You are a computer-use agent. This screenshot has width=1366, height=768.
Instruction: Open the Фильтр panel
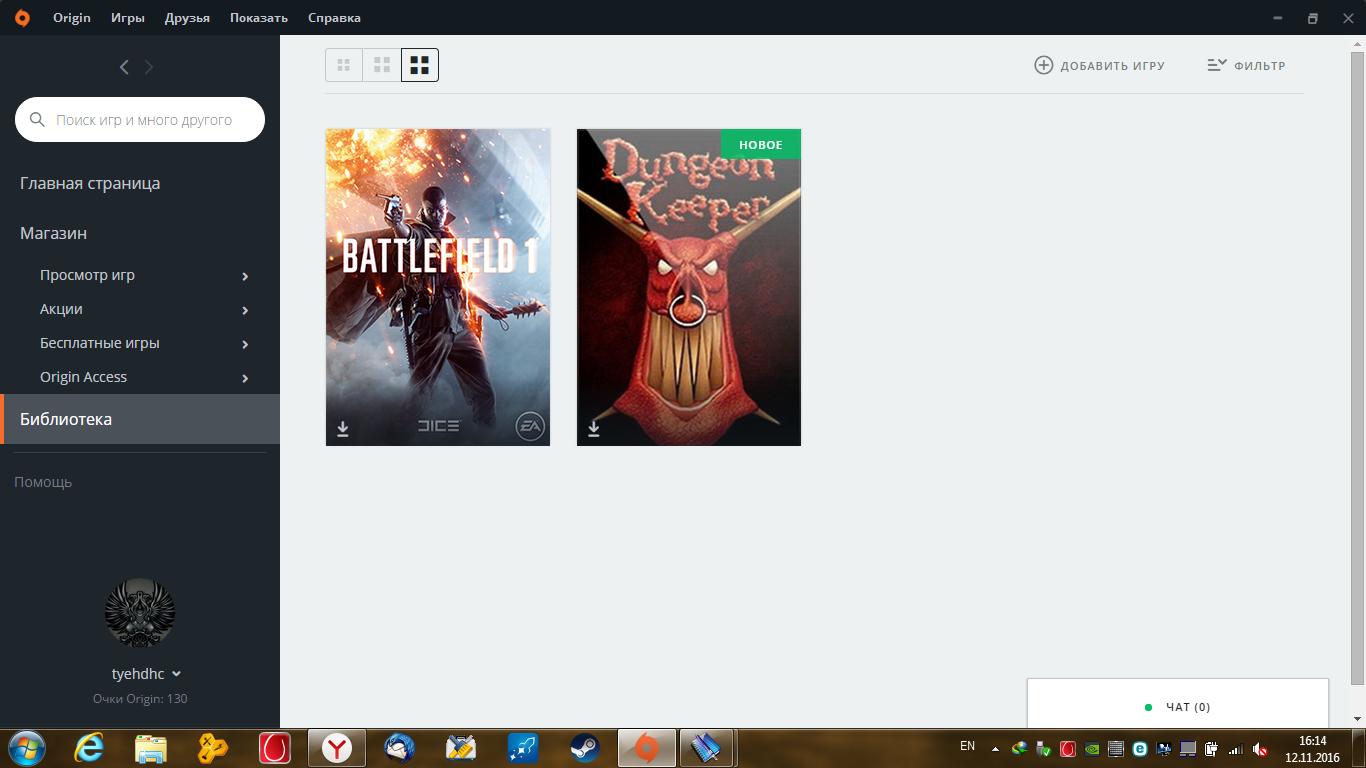1246,65
